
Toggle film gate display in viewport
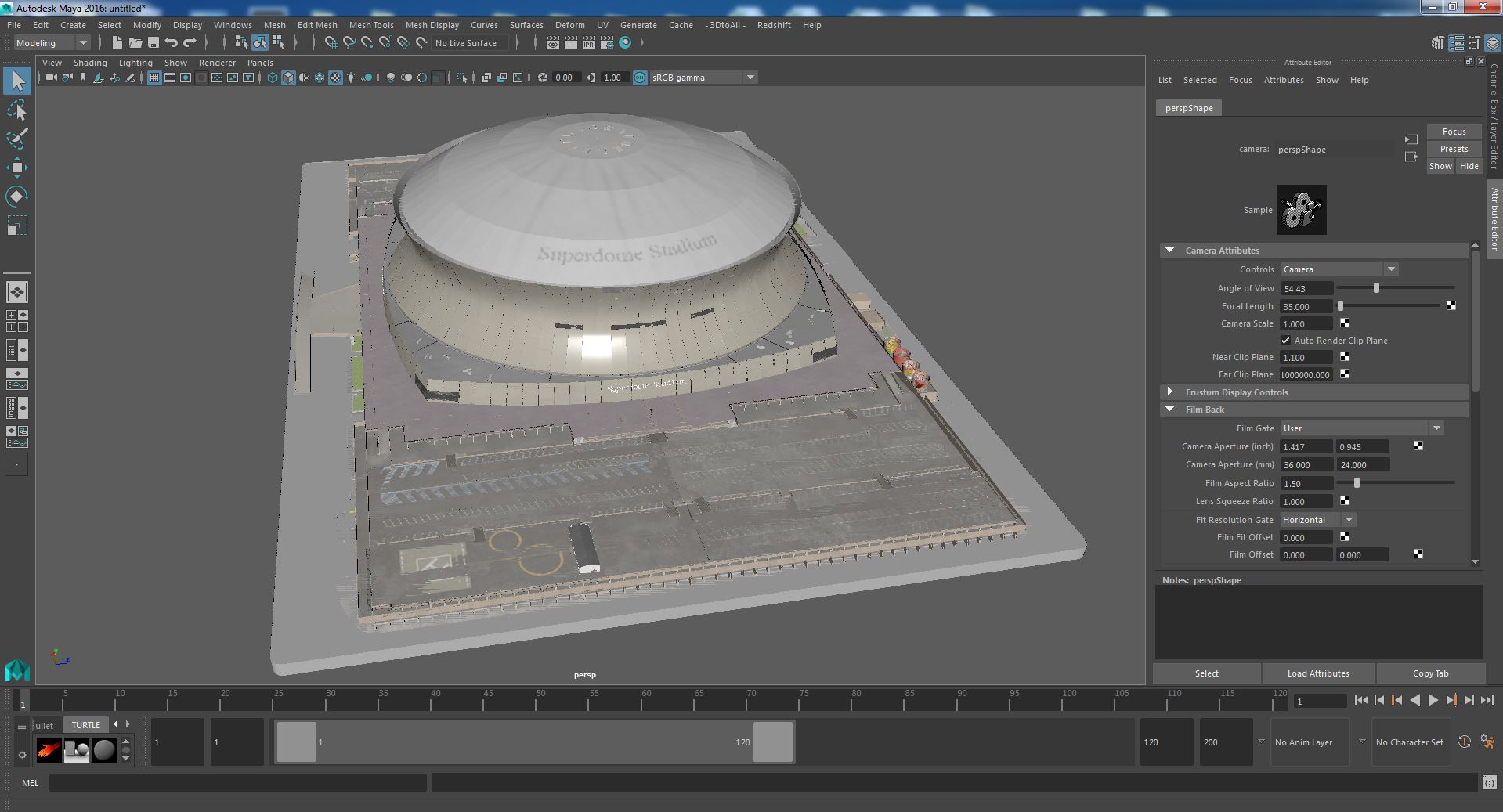pos(170,78)
